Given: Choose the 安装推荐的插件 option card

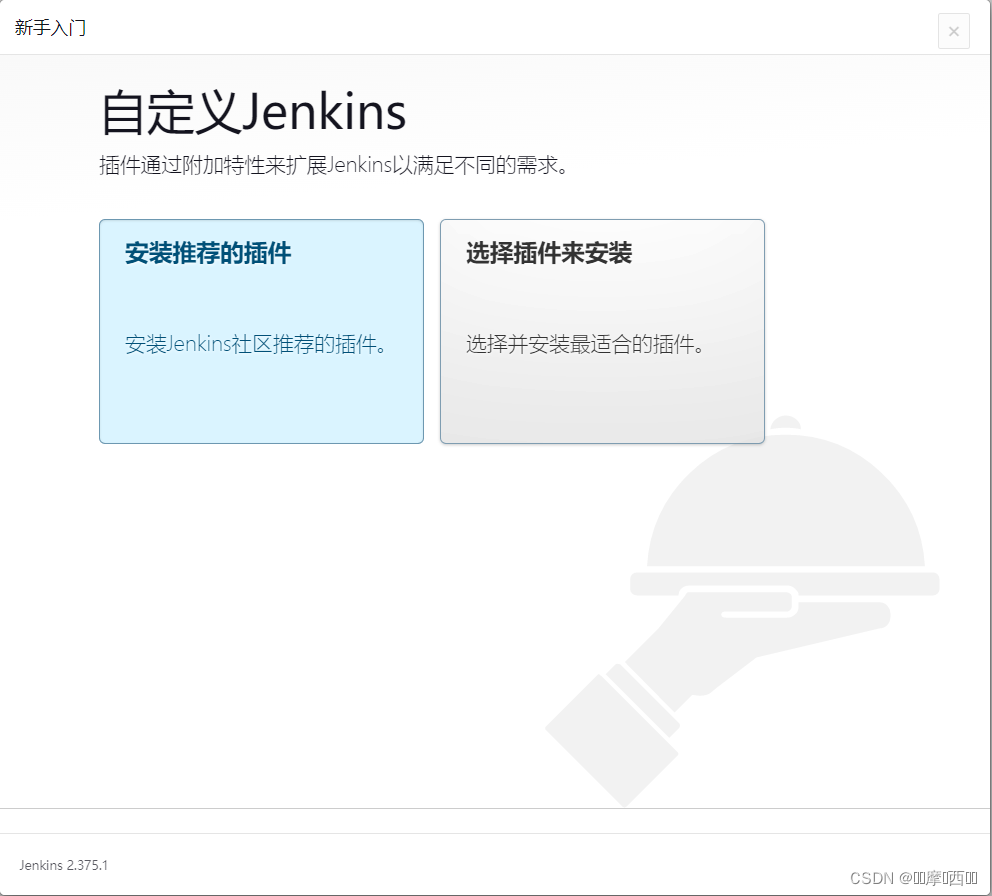Looking at the screenshot, I should (261, 331).
